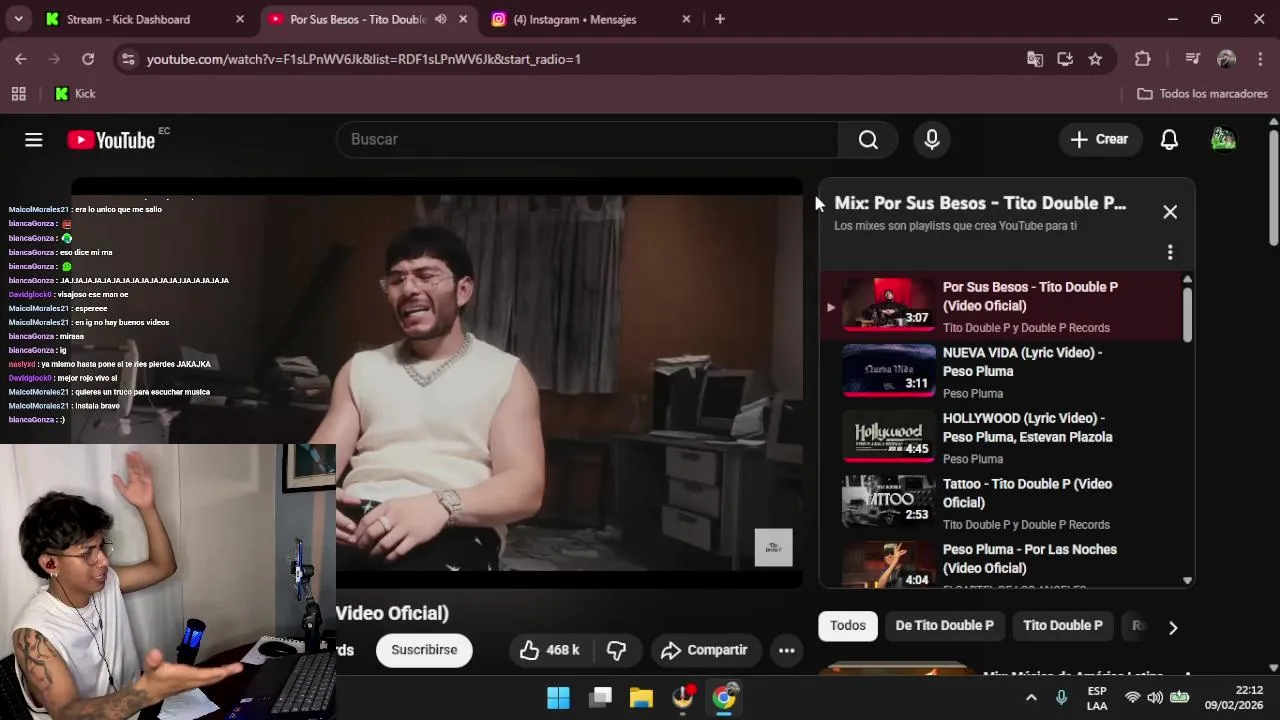This screenshot has width=1280, height=720.
Task: Click the taskbar microphone tray icon
Action: [1061, 697]
